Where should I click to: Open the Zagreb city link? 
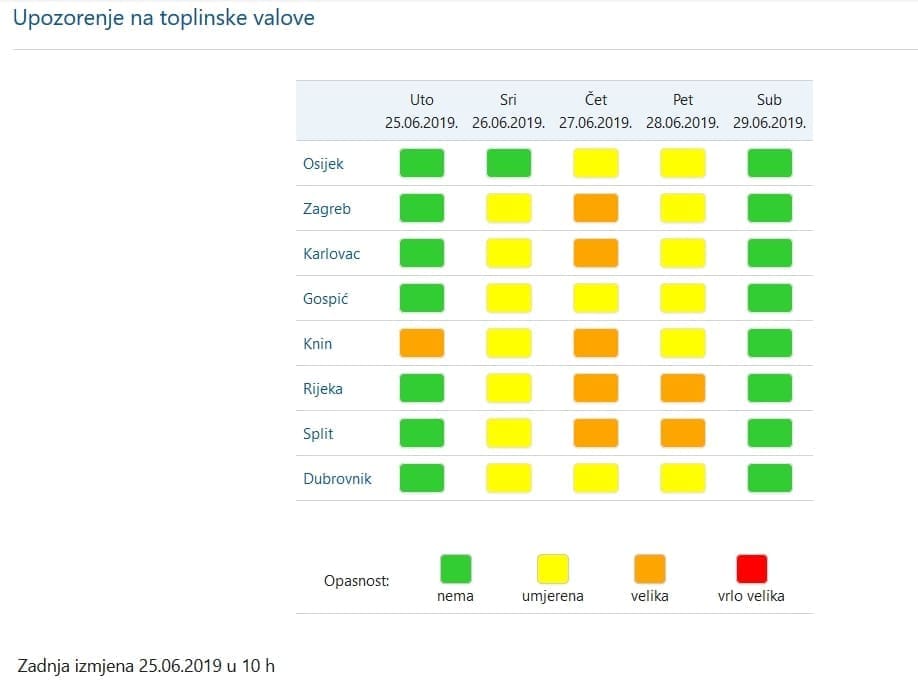point(327,209)
